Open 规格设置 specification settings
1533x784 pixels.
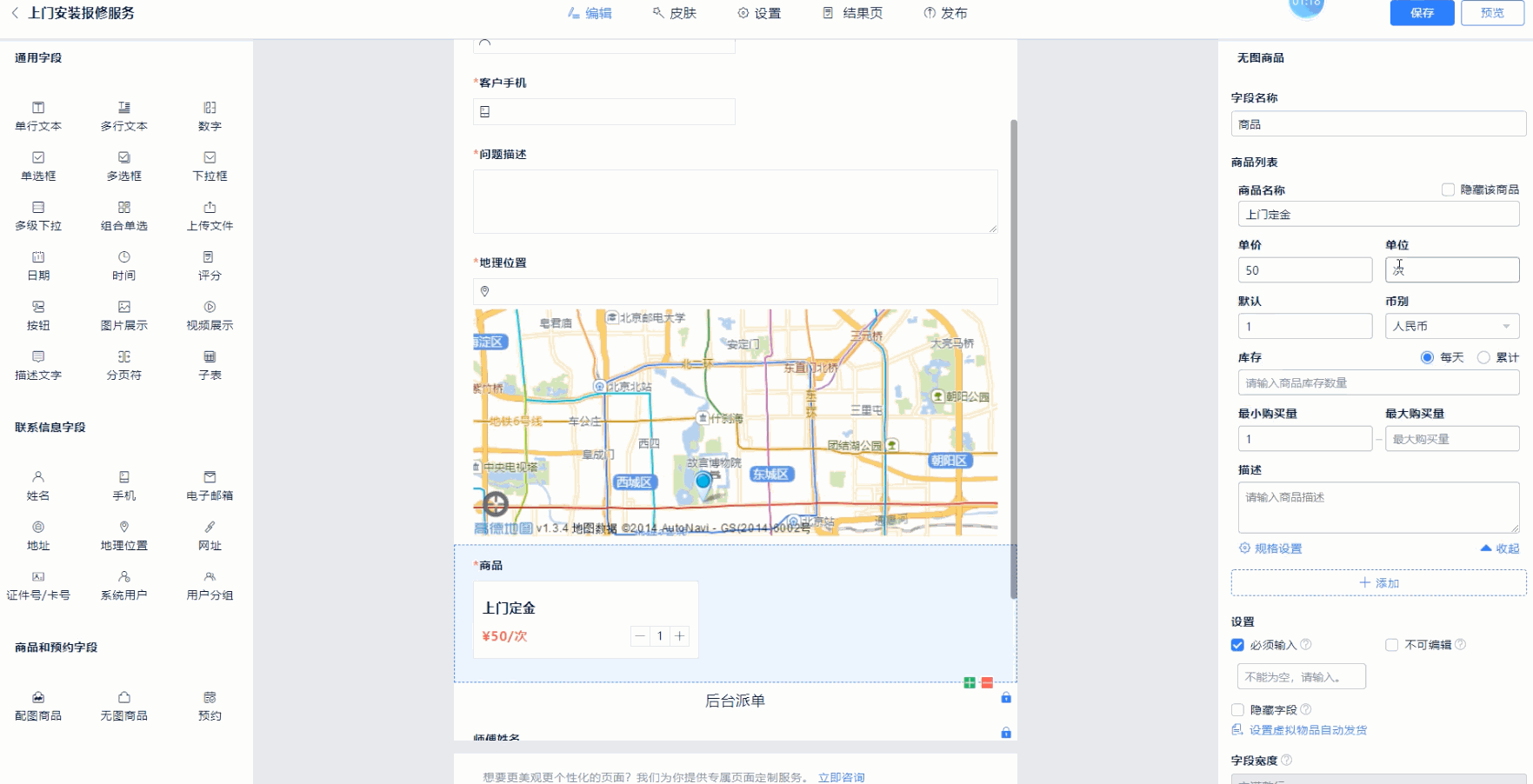click(x=1270, y=548)
